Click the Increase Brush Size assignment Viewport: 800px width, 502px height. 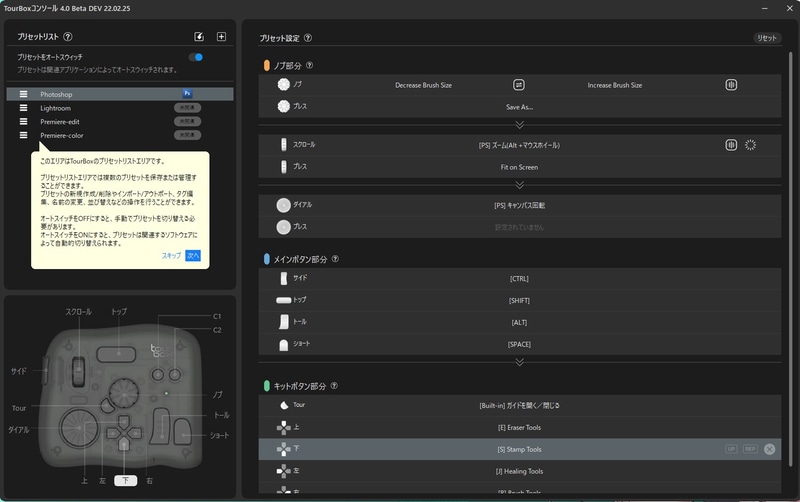click(615, 85)
